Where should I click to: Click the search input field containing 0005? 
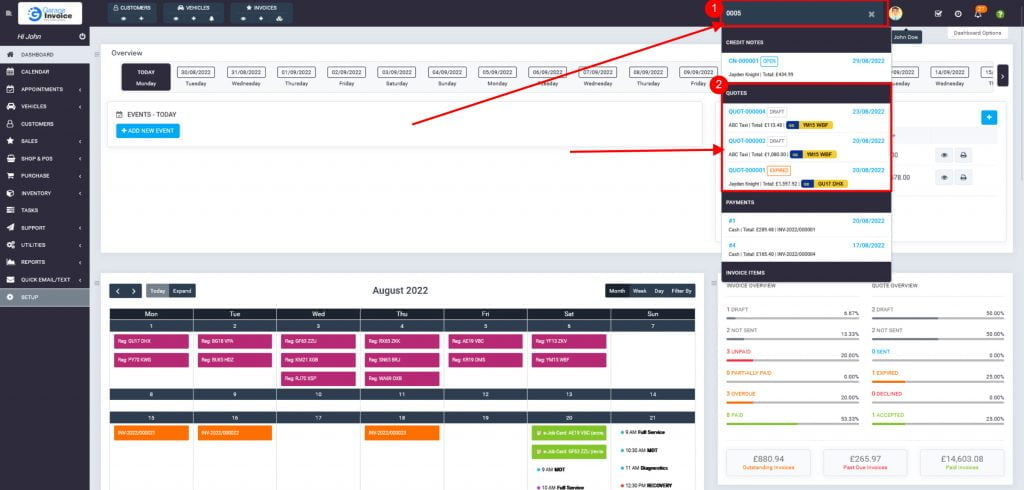point(790,14)
